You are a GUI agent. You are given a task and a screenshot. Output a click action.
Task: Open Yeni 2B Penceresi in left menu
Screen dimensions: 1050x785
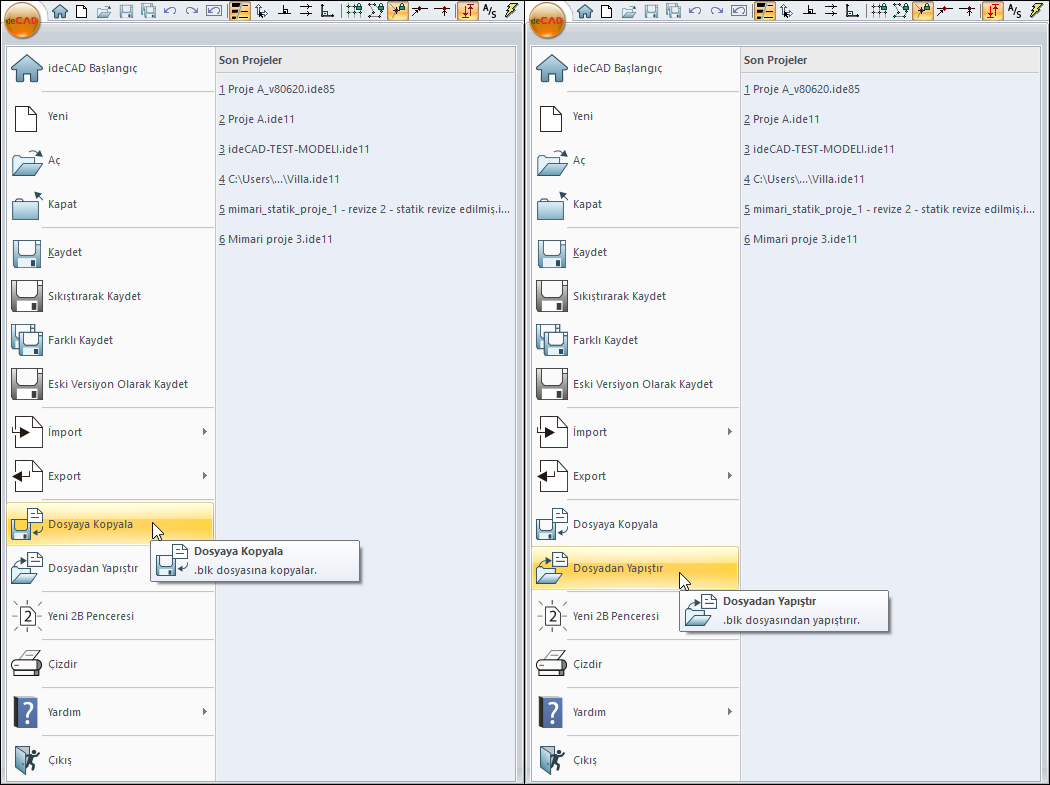(x=110, y=616)
